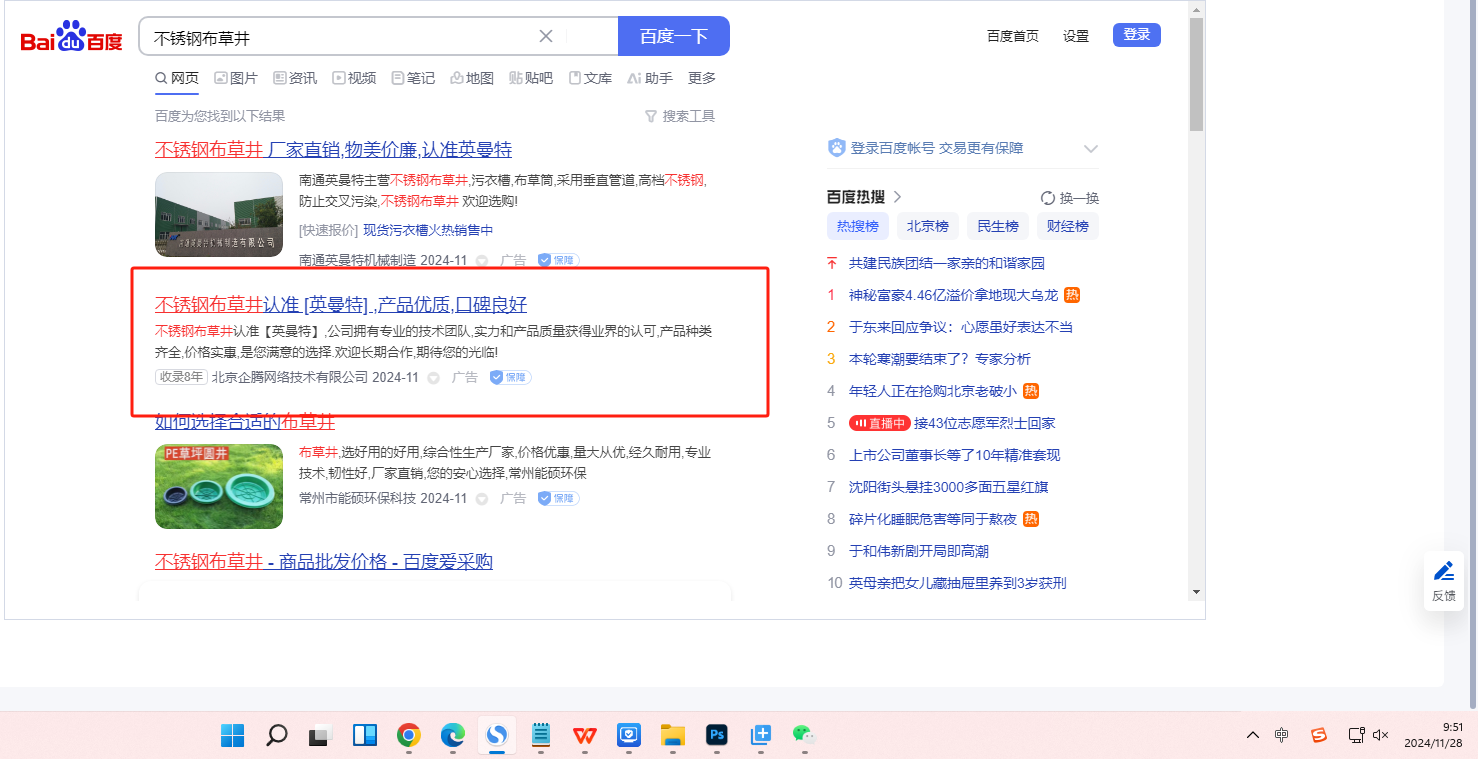Click the PE草坪圆井 result thumbnail

(219, 486)
